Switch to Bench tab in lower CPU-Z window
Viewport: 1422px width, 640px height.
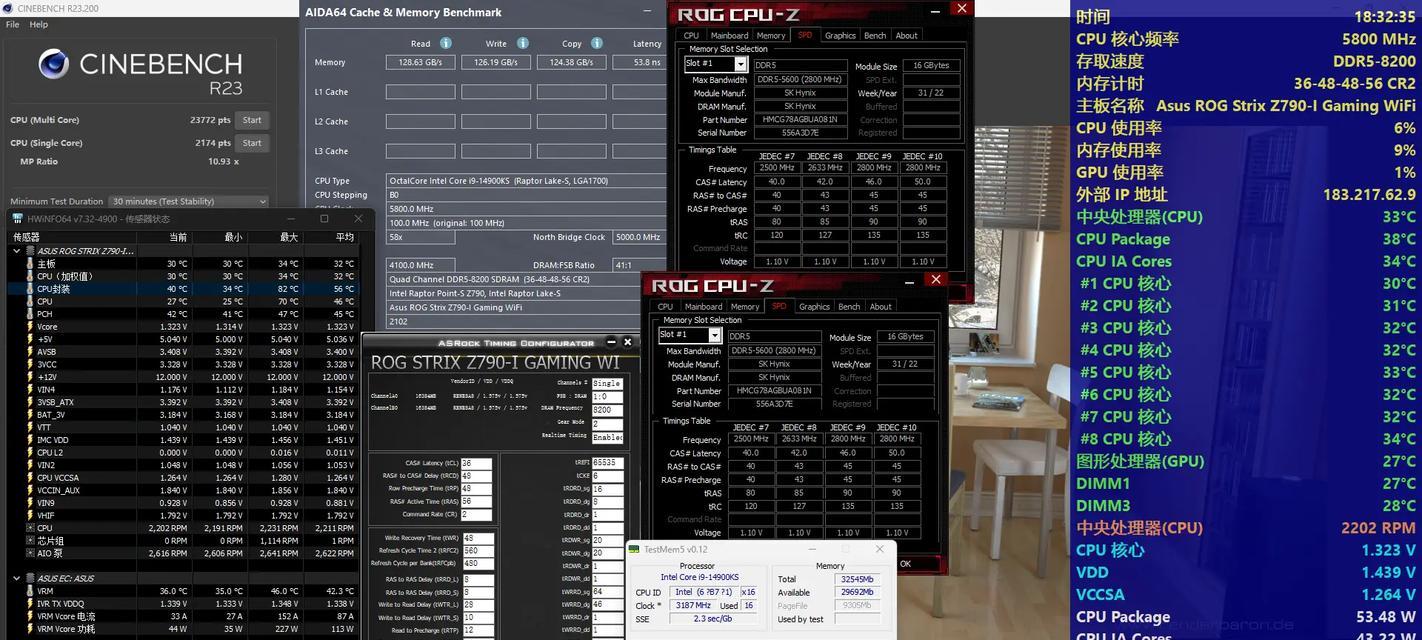[849, 306]
